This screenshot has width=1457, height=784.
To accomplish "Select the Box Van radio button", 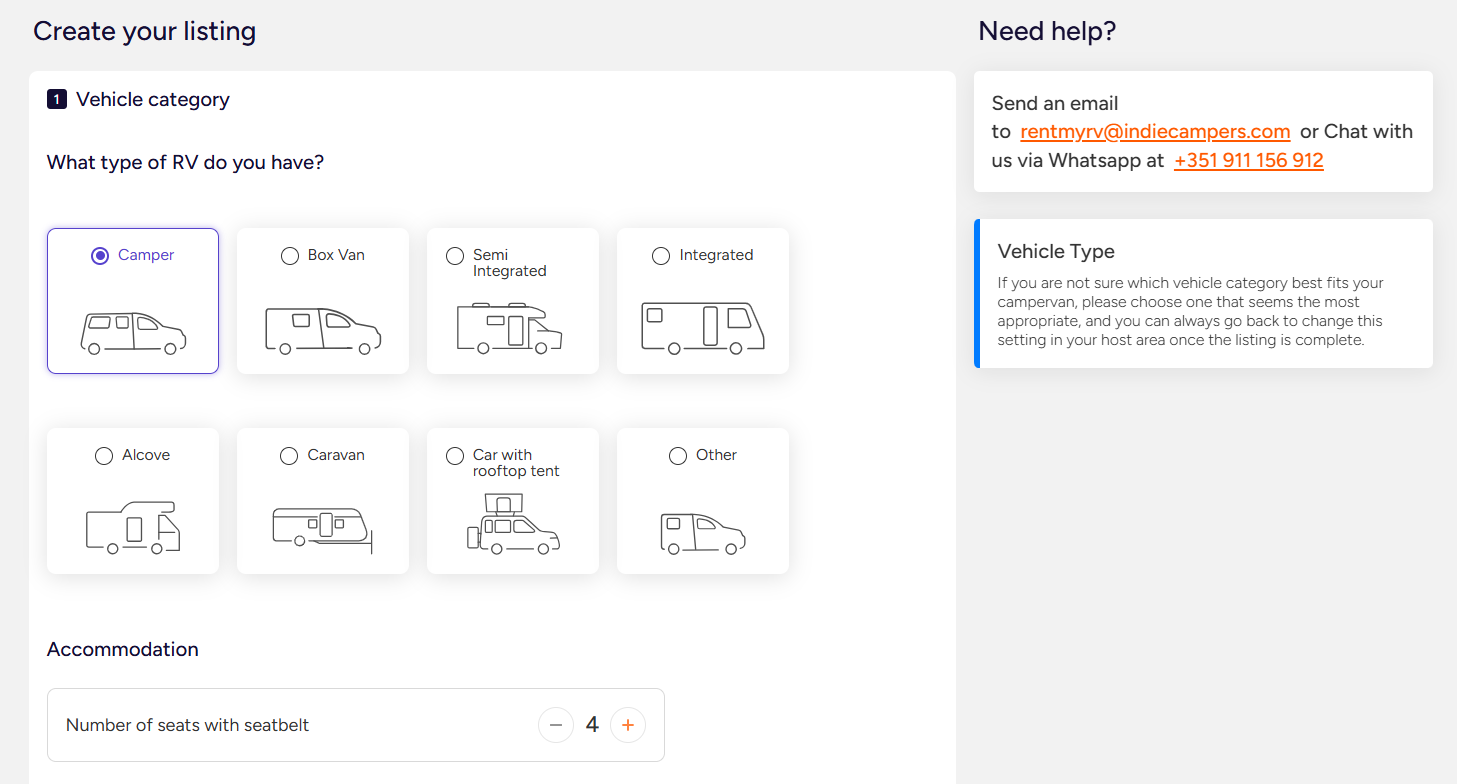I will point(290,256).
